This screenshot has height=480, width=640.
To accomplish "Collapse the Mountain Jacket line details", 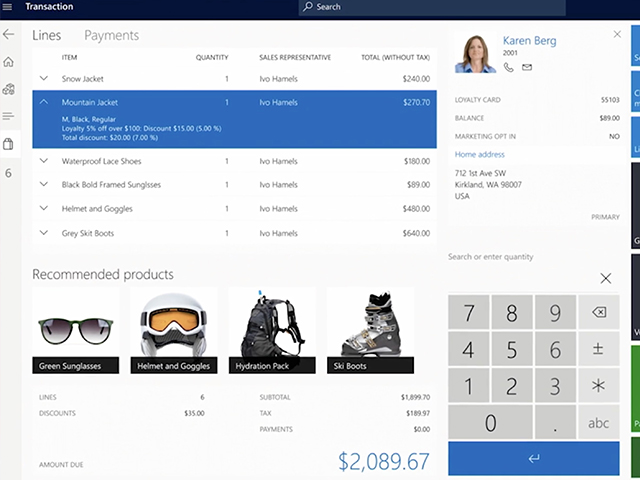I will tap(43, 102).
